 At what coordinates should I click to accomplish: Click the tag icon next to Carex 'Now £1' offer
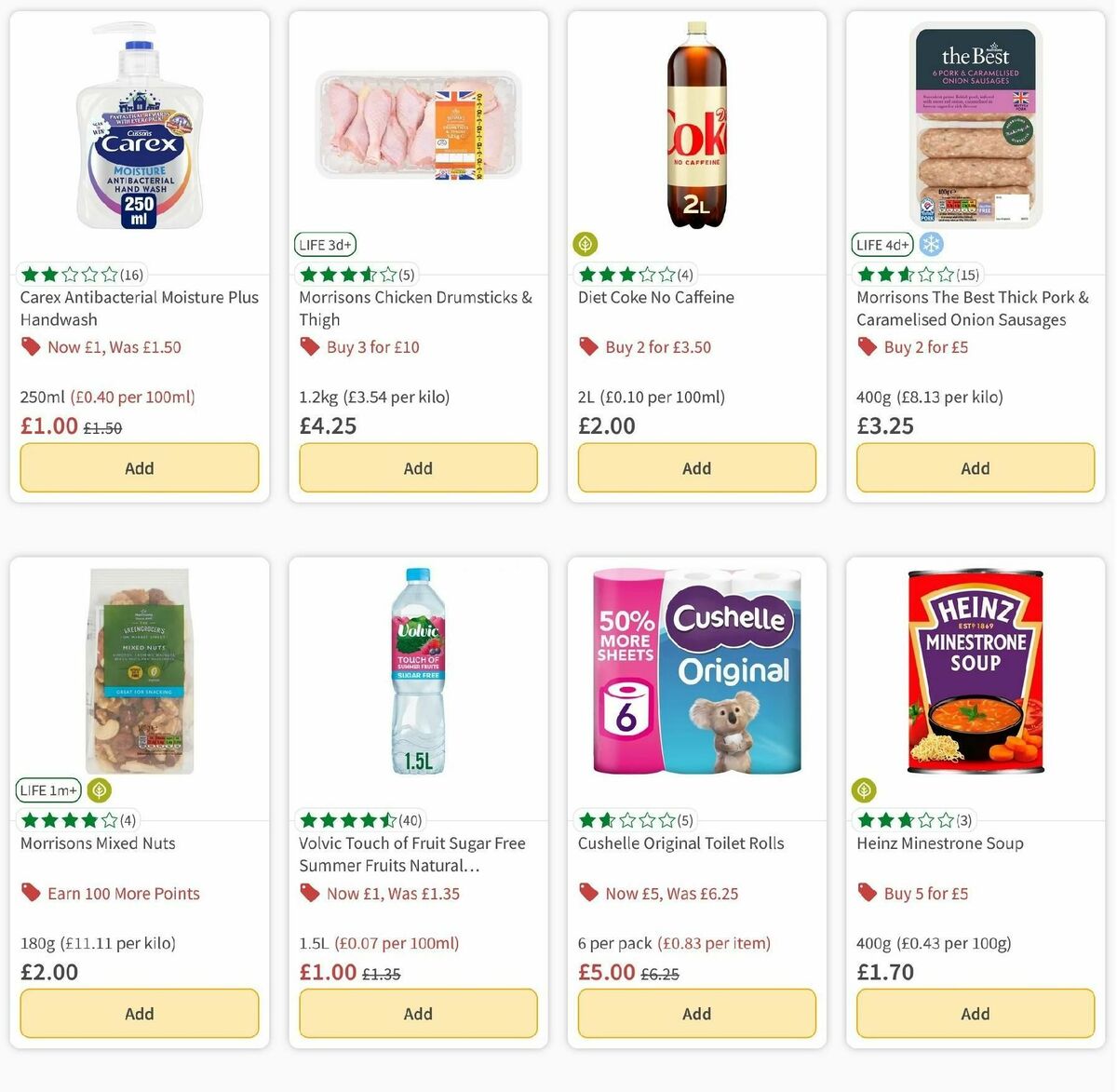coord(31,346)
